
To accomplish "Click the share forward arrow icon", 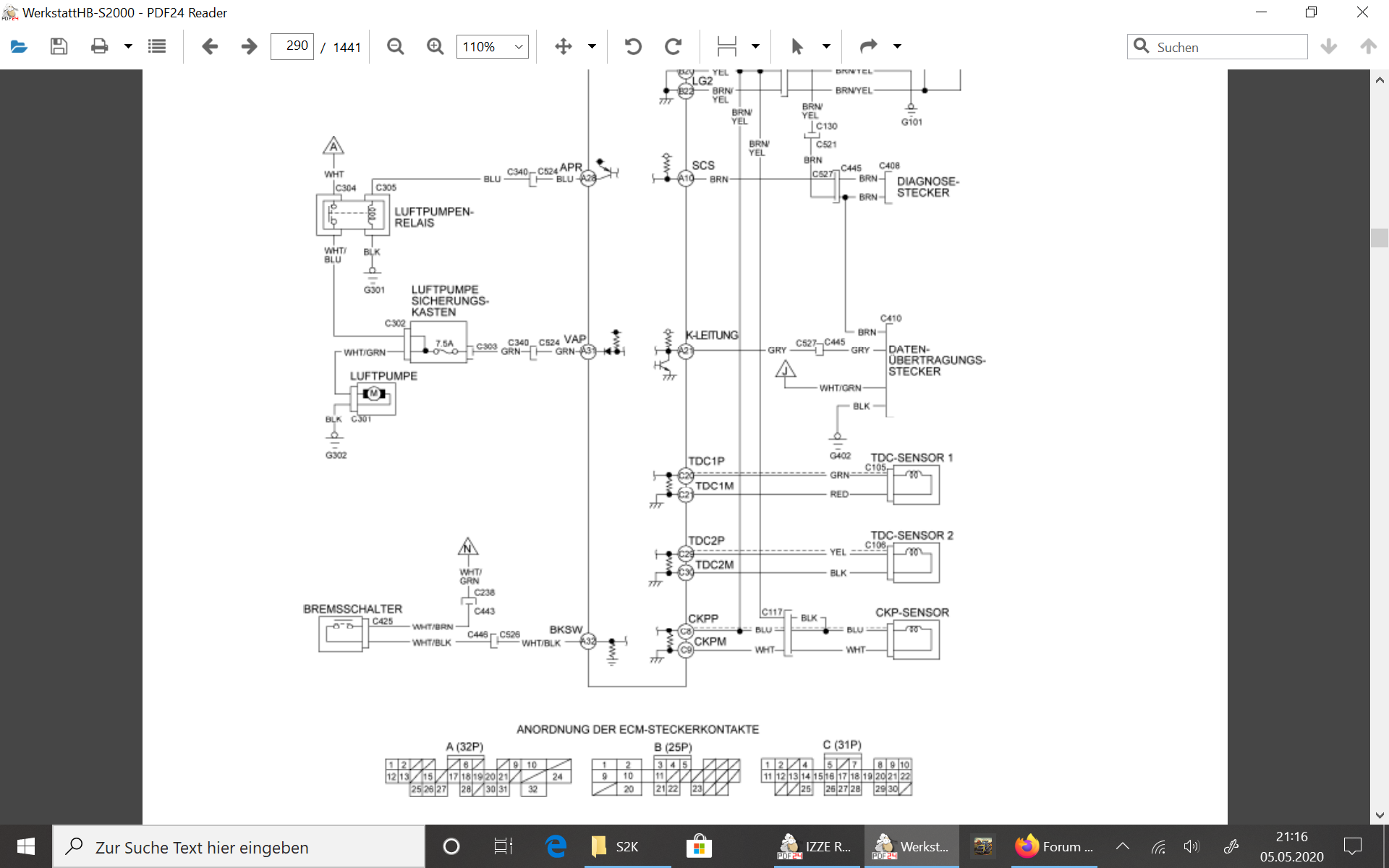I will point(868,47).
